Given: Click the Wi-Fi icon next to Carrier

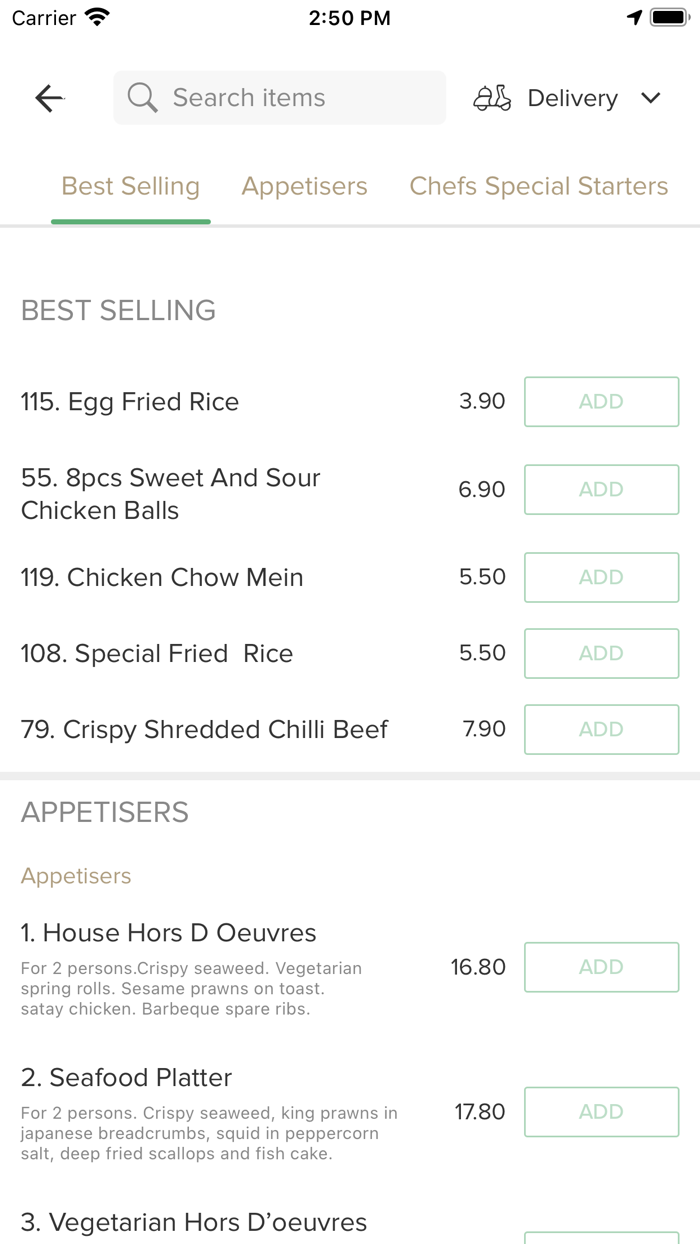Looking at the screenshot, I should 95,16.
